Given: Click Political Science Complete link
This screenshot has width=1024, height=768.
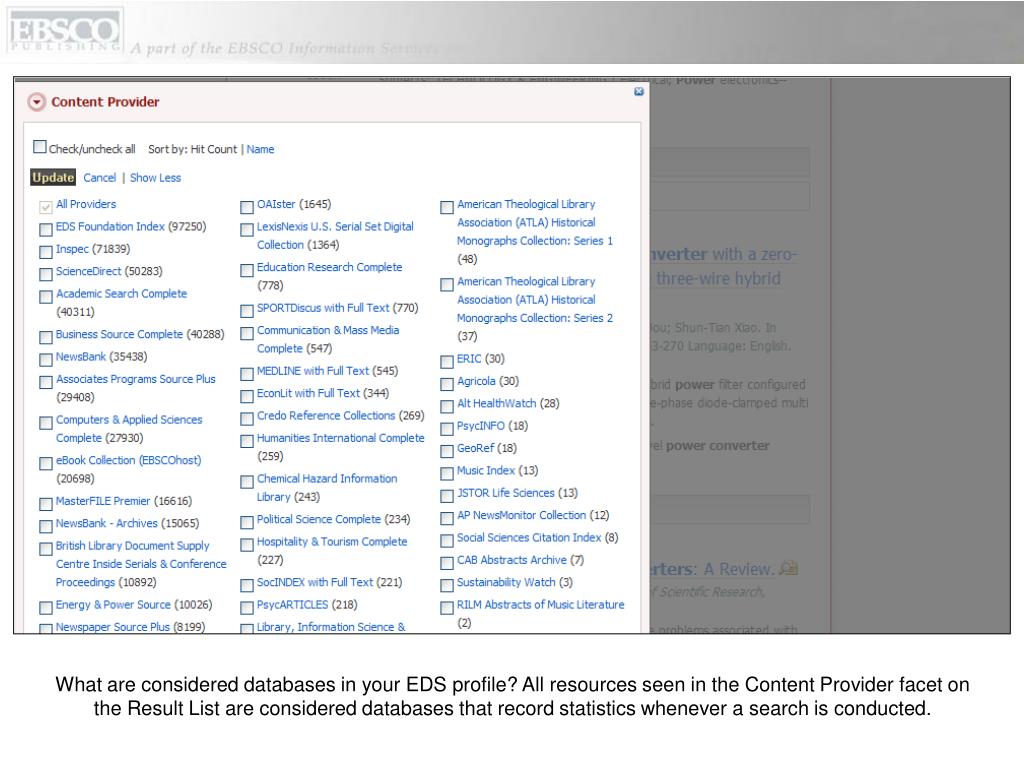Looking at the screenshot, I should tap(319, 519).
